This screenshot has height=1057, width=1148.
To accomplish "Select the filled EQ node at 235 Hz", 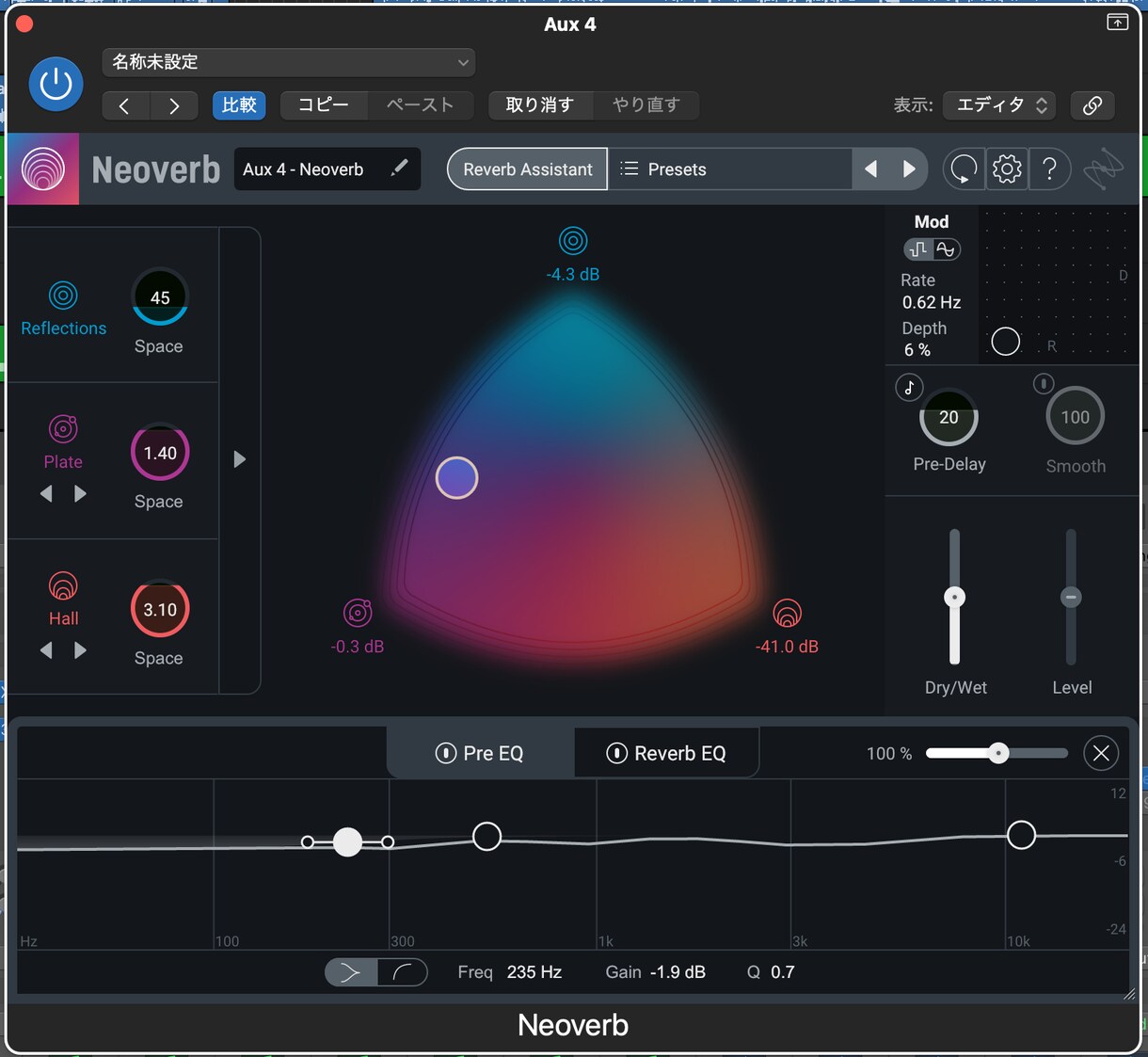I will [347, 841].
